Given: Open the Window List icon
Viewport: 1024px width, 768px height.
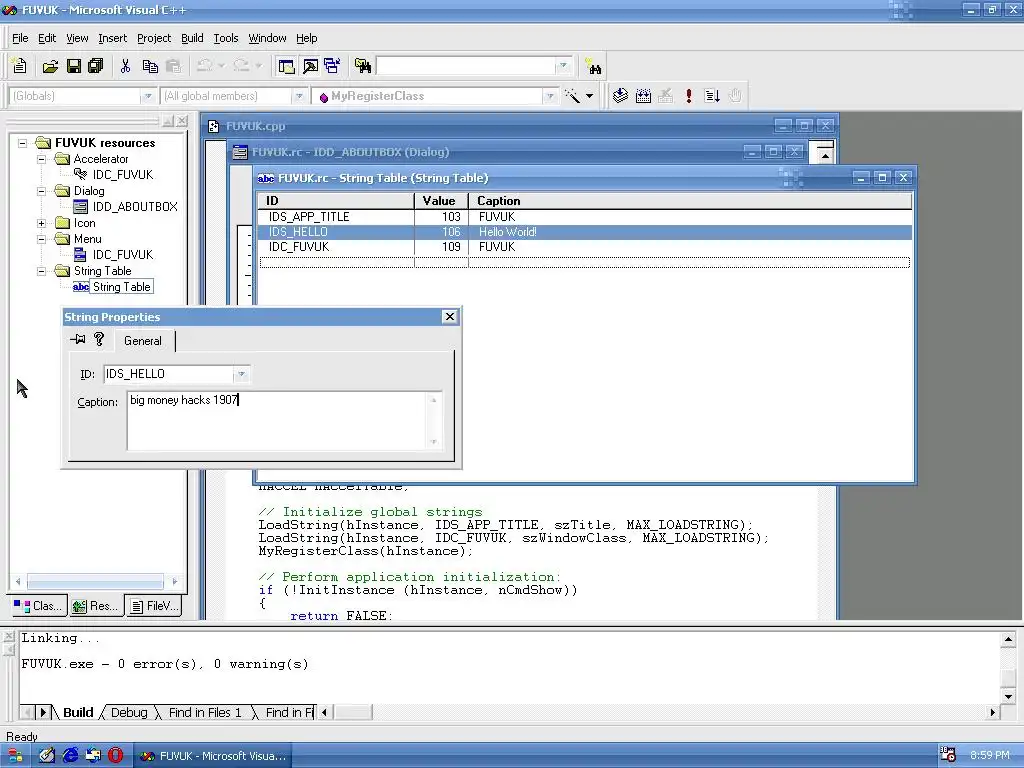Looking at the screenshot, I should [332, 66].
